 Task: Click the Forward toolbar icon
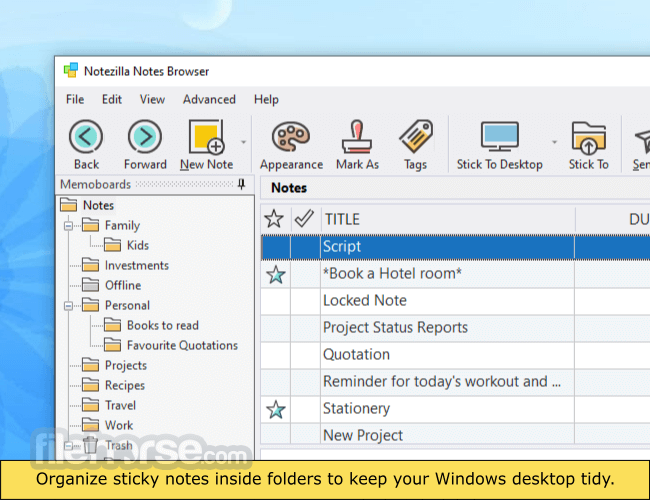pos(145,136)
